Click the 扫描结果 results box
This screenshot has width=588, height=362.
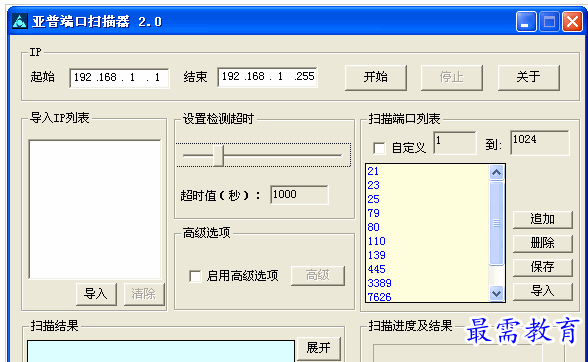pos(161,351)
